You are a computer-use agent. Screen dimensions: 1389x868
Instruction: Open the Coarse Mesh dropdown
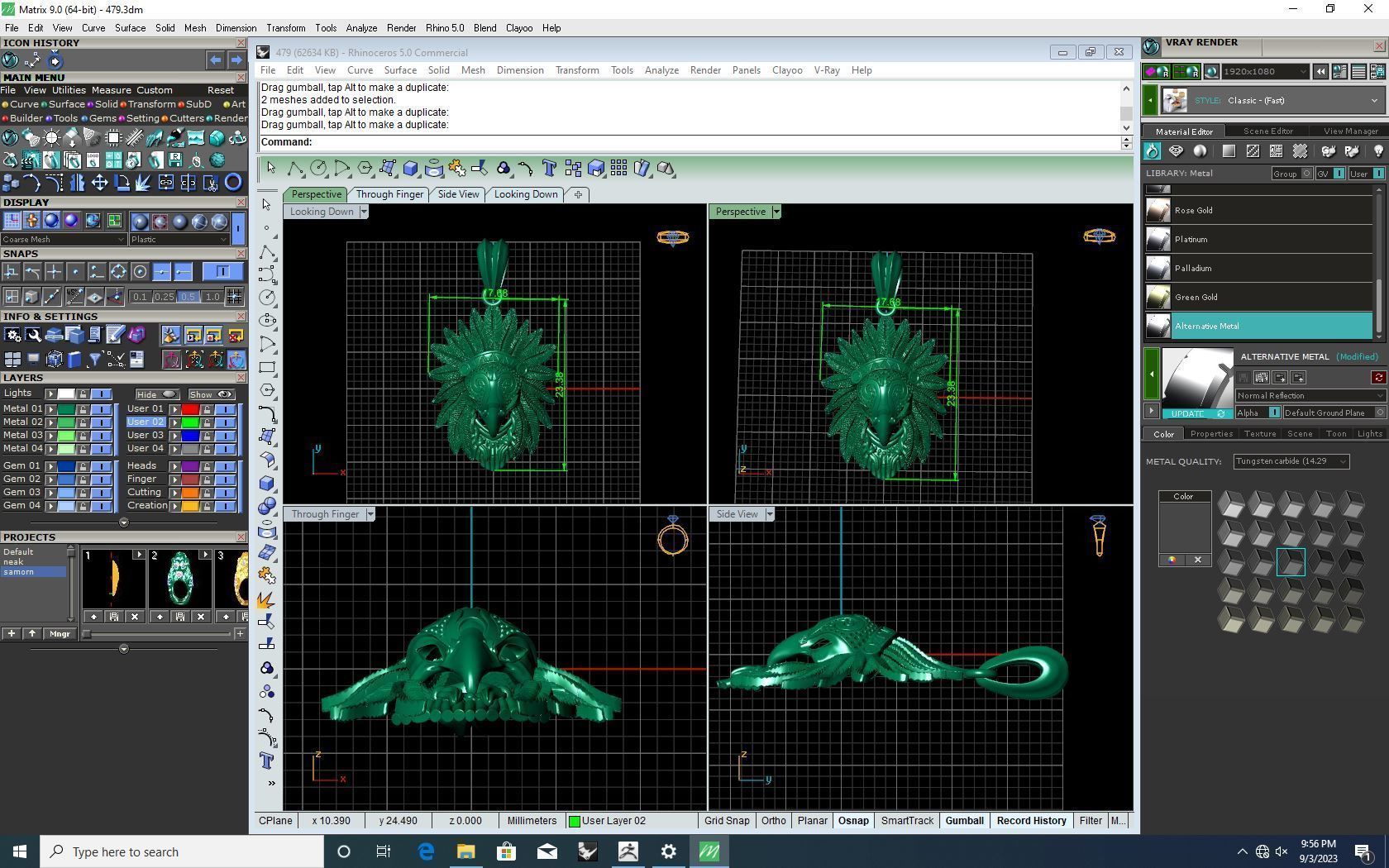coord(64,240)
